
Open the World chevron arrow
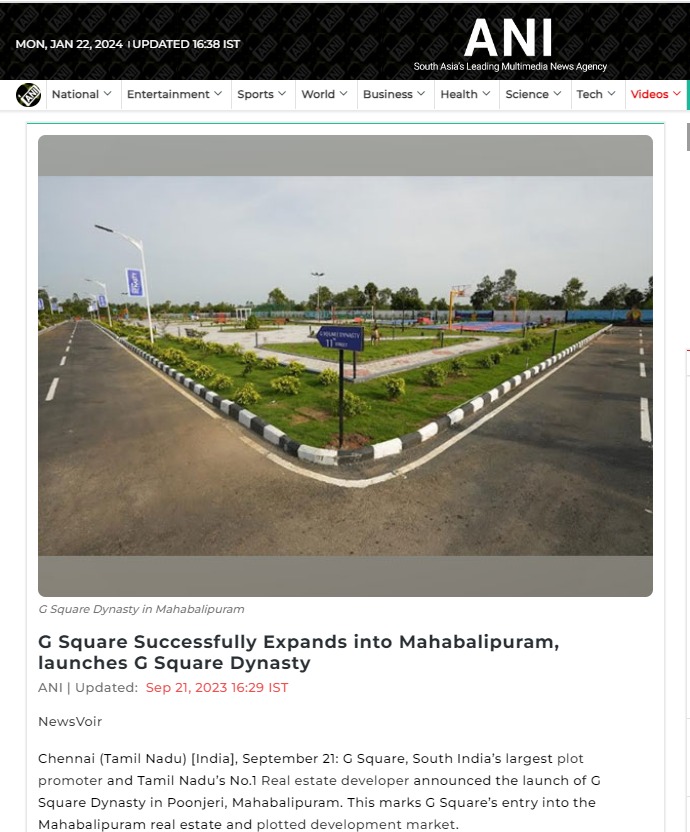coord(343,94)
